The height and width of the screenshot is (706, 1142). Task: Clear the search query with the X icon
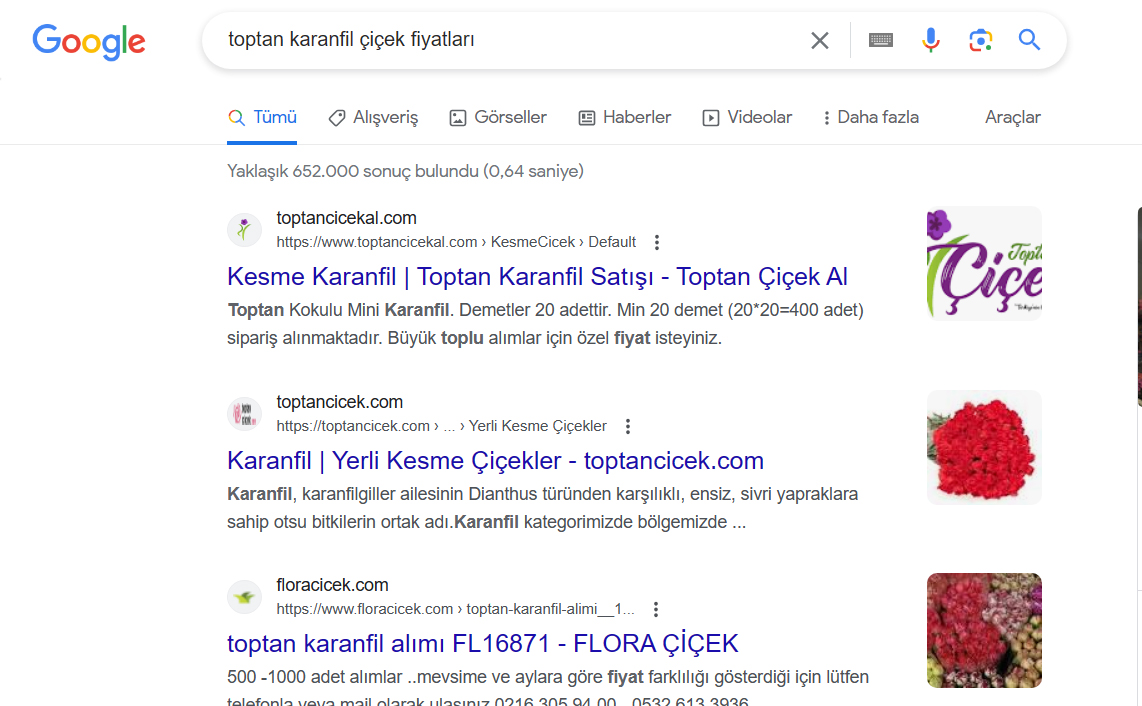[819, 41]
